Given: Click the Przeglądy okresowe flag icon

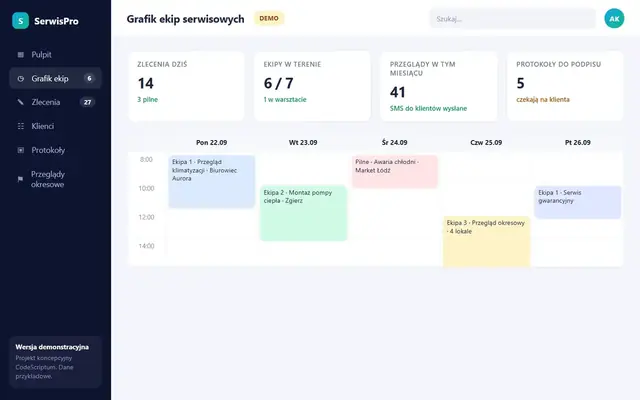Looking at the screenshot, I should (20, 179).
